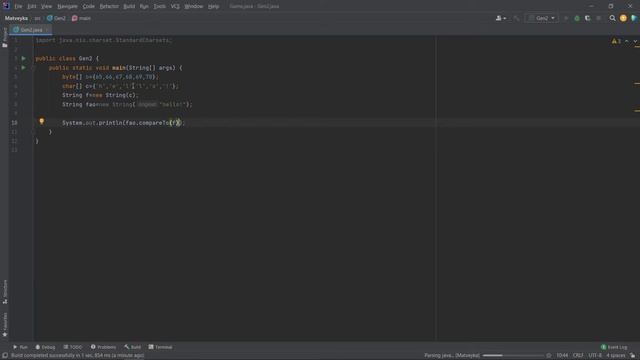Click the fold toggle beside main method

click(x=34, y=68)
